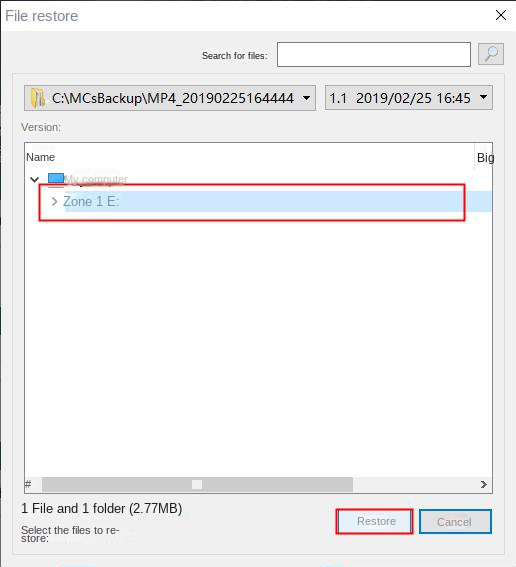Select the Zone 1 E: tree item
The height and width of the screenshot is (567, 516).
click(91, 201)
